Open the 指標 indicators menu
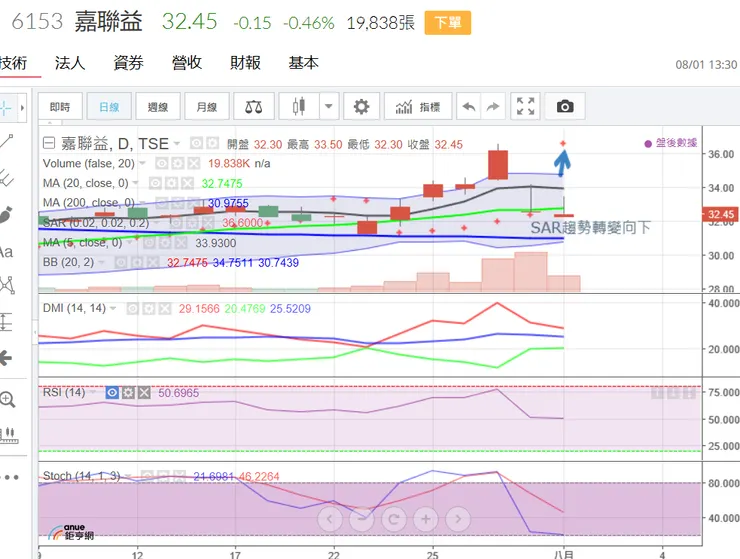 418,107
